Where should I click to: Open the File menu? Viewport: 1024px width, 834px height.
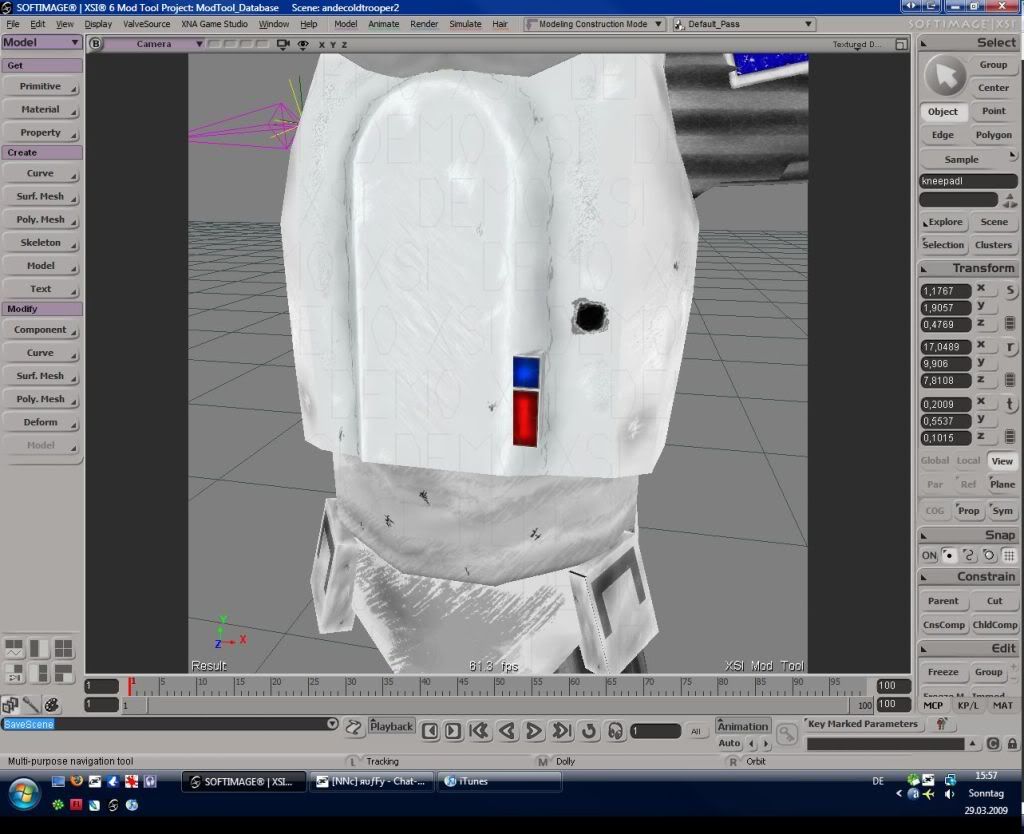pos(13,24)
